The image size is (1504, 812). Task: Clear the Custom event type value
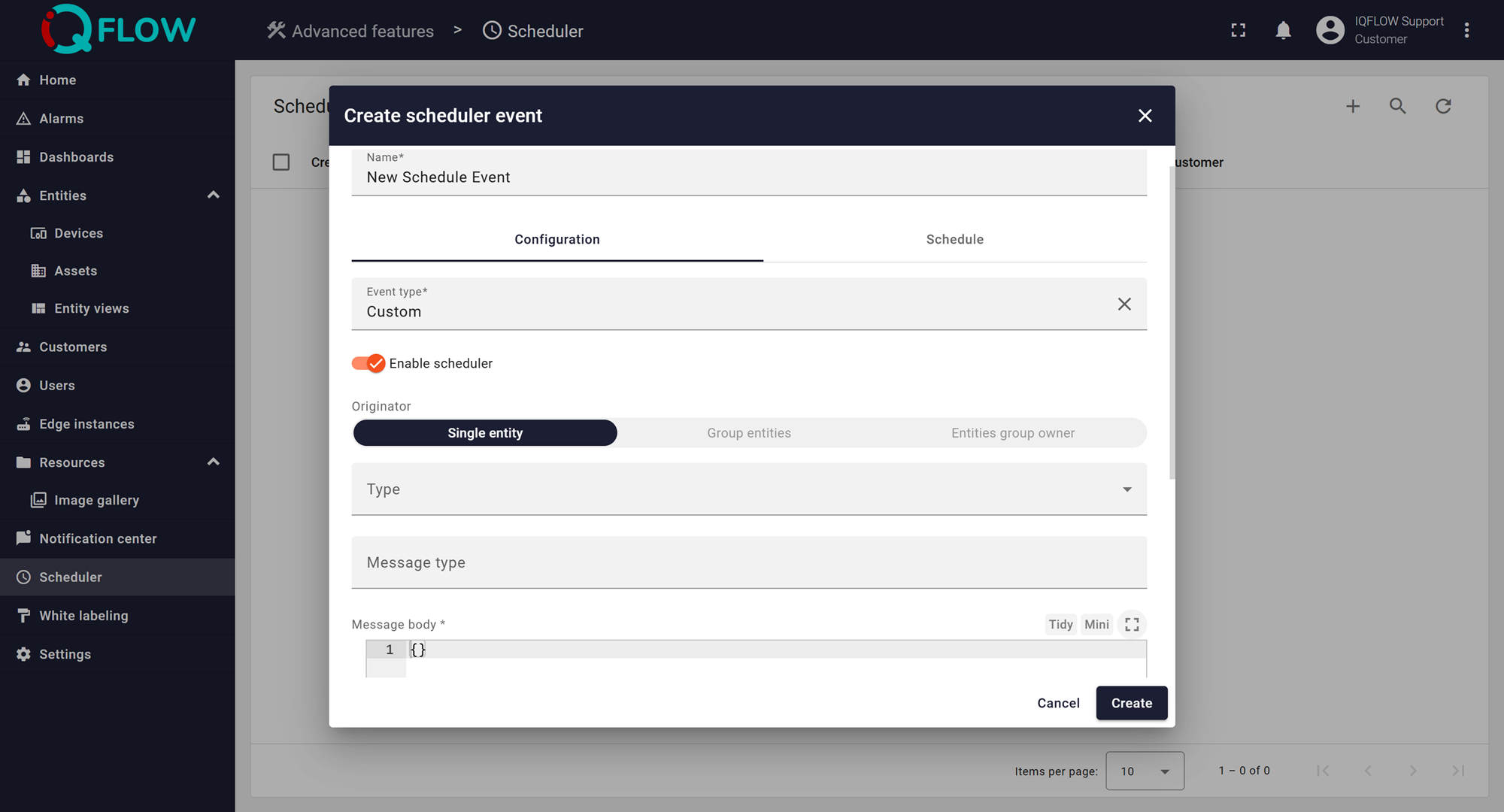pyautogui.click(x=1123, y=304)
